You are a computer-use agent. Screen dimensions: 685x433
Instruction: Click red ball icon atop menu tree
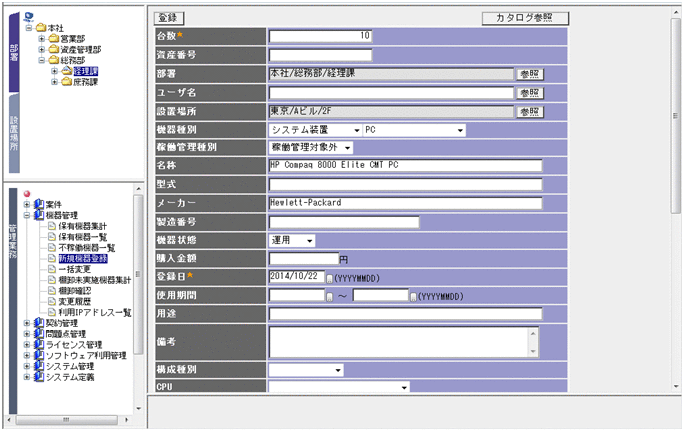coord(27,194)
